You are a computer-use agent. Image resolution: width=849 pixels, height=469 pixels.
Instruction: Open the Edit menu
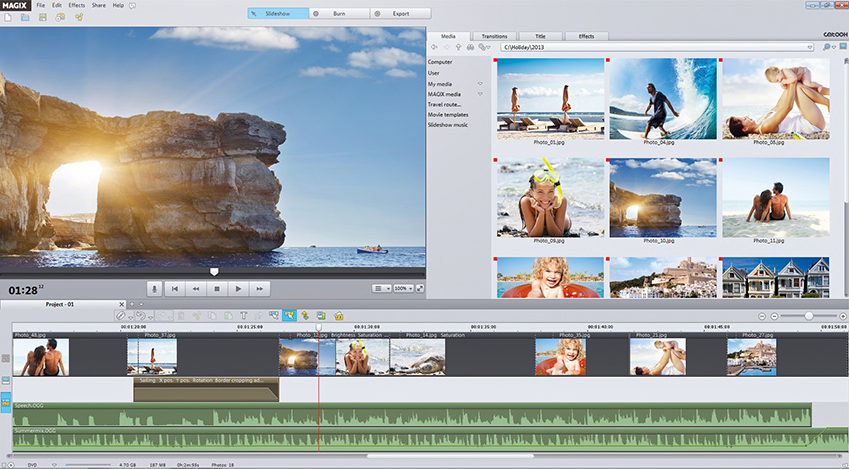coord(57,5)
